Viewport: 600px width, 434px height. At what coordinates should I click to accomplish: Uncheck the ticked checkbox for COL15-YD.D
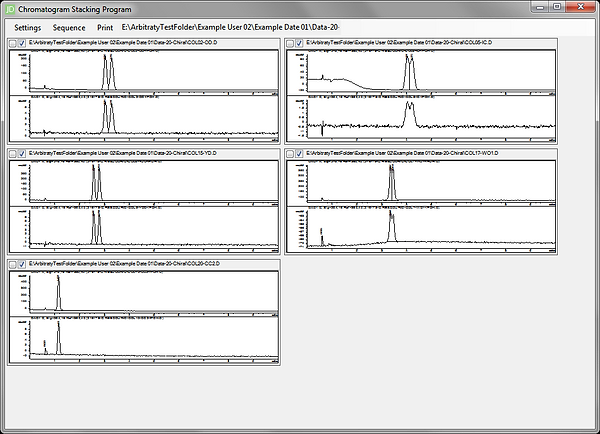click(x=22, y=154)
